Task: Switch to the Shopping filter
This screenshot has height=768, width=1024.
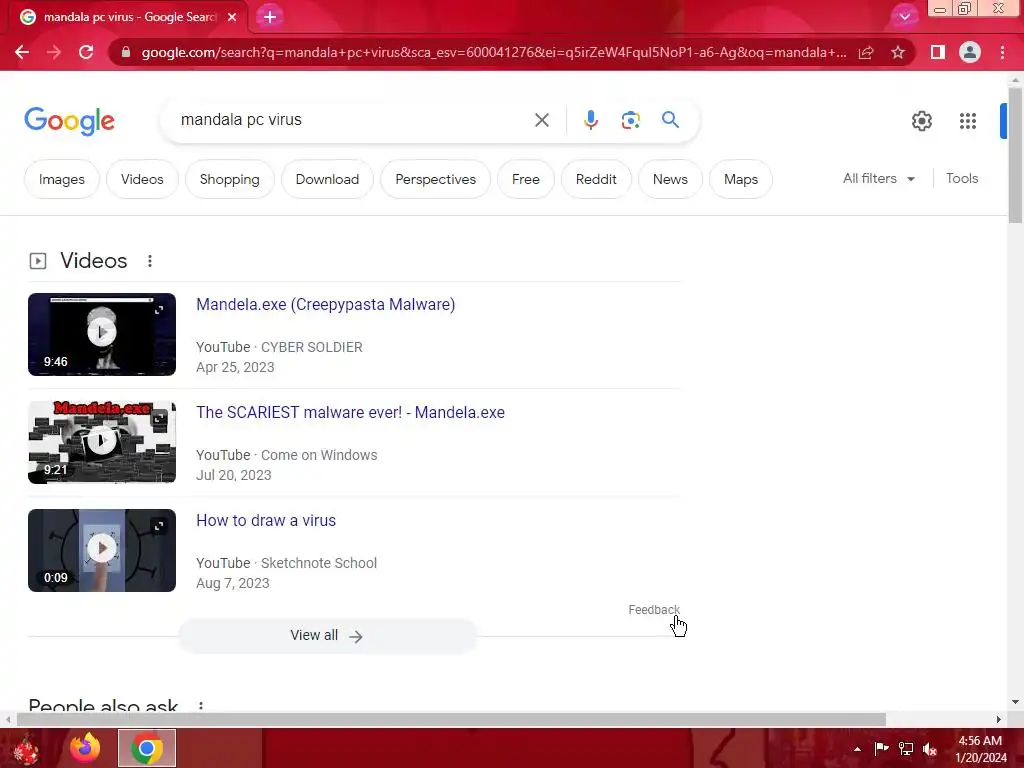Action: (229, 179)
